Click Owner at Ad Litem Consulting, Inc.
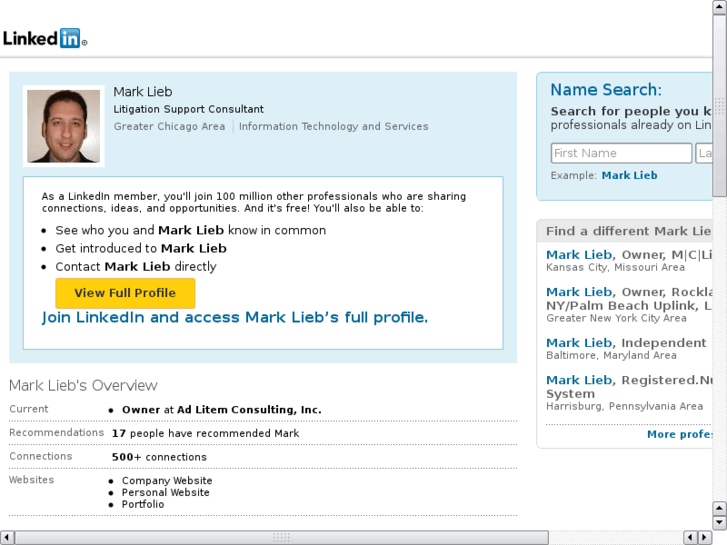The image size is (727, 545). (222, 410)
